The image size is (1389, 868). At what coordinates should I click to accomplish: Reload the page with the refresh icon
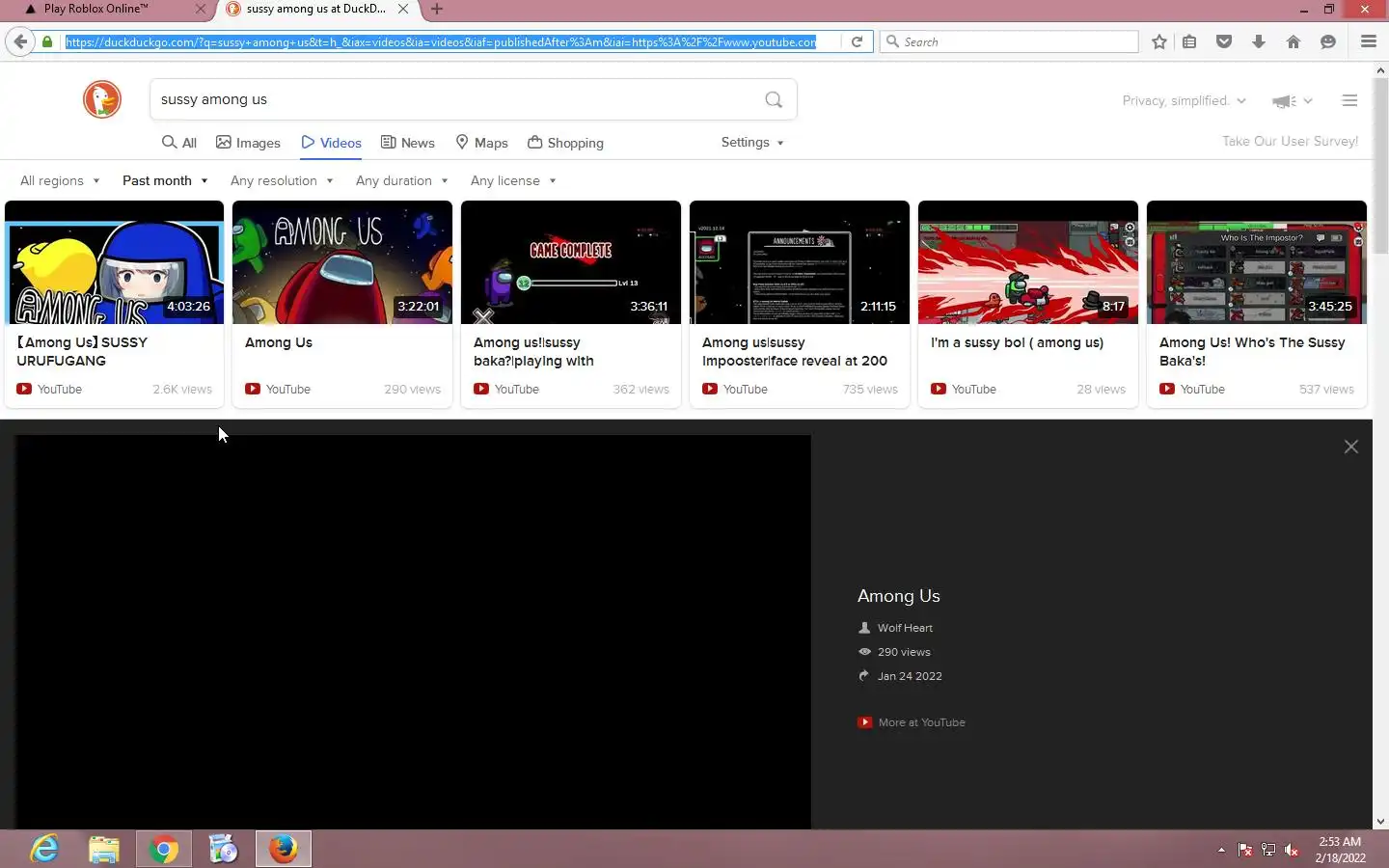pyautogui.click(x=857, y=41)
